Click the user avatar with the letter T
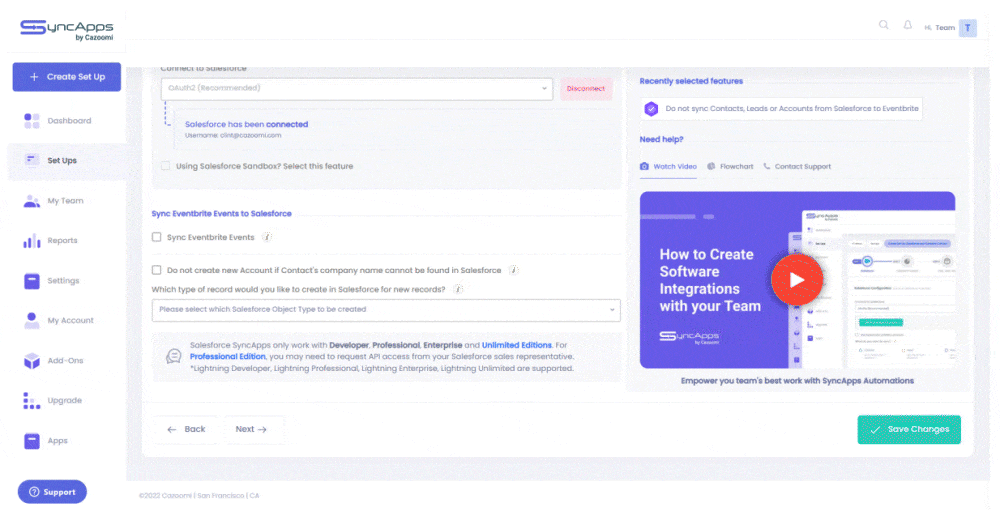Image resolution: width=1000 pixels, height=525 pixels. [x=967, y=27]
